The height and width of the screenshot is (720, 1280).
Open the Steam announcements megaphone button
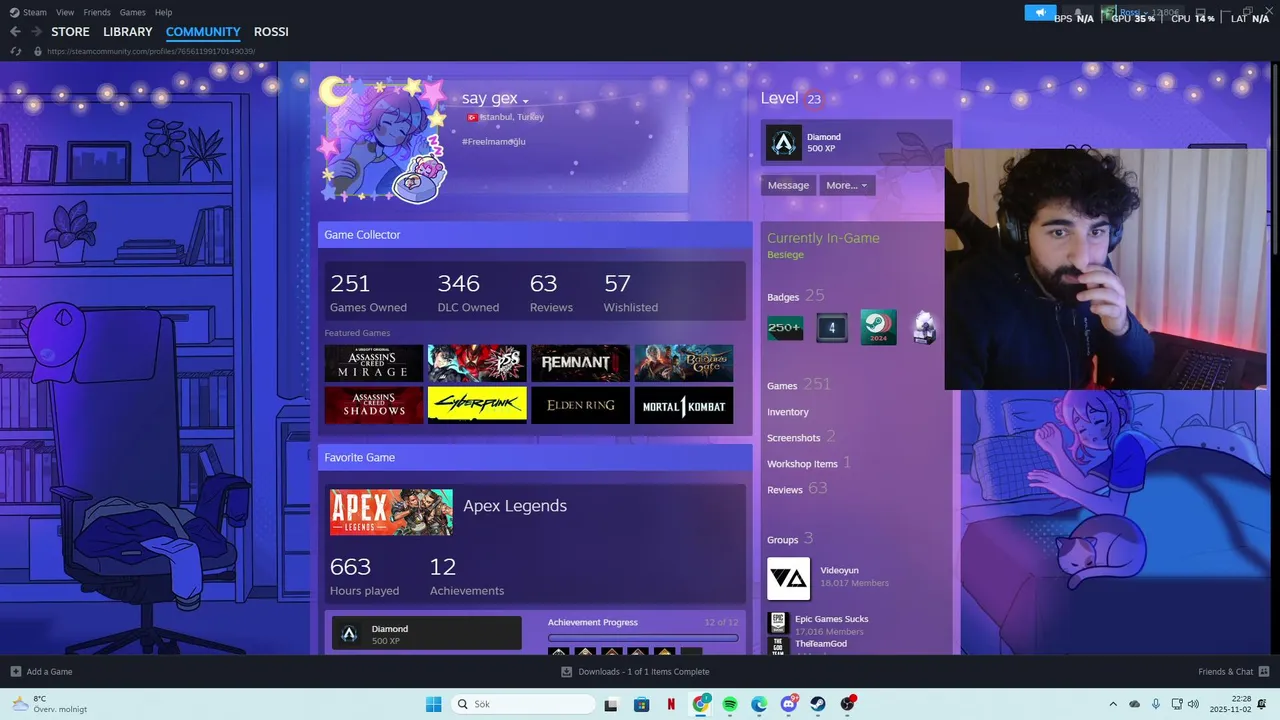coord(1040,12)
